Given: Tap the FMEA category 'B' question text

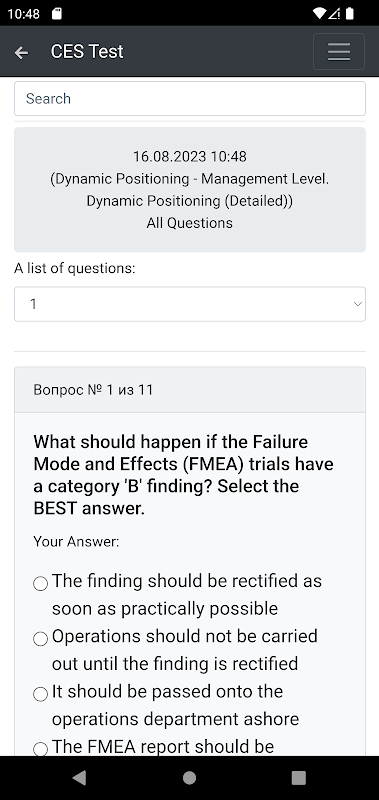Looking at the screenshot, I should click(184, 474).
